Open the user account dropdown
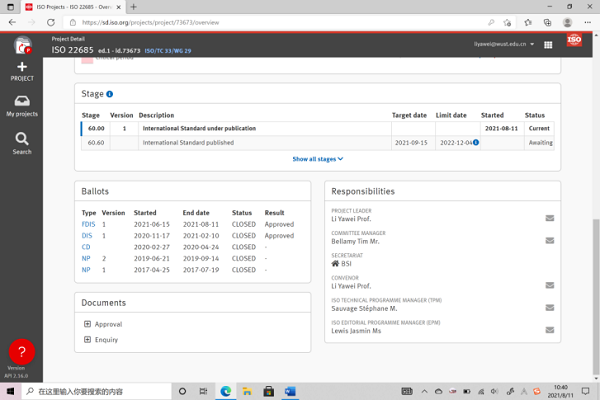The image size is (600, 400). [x=504, y=44]
